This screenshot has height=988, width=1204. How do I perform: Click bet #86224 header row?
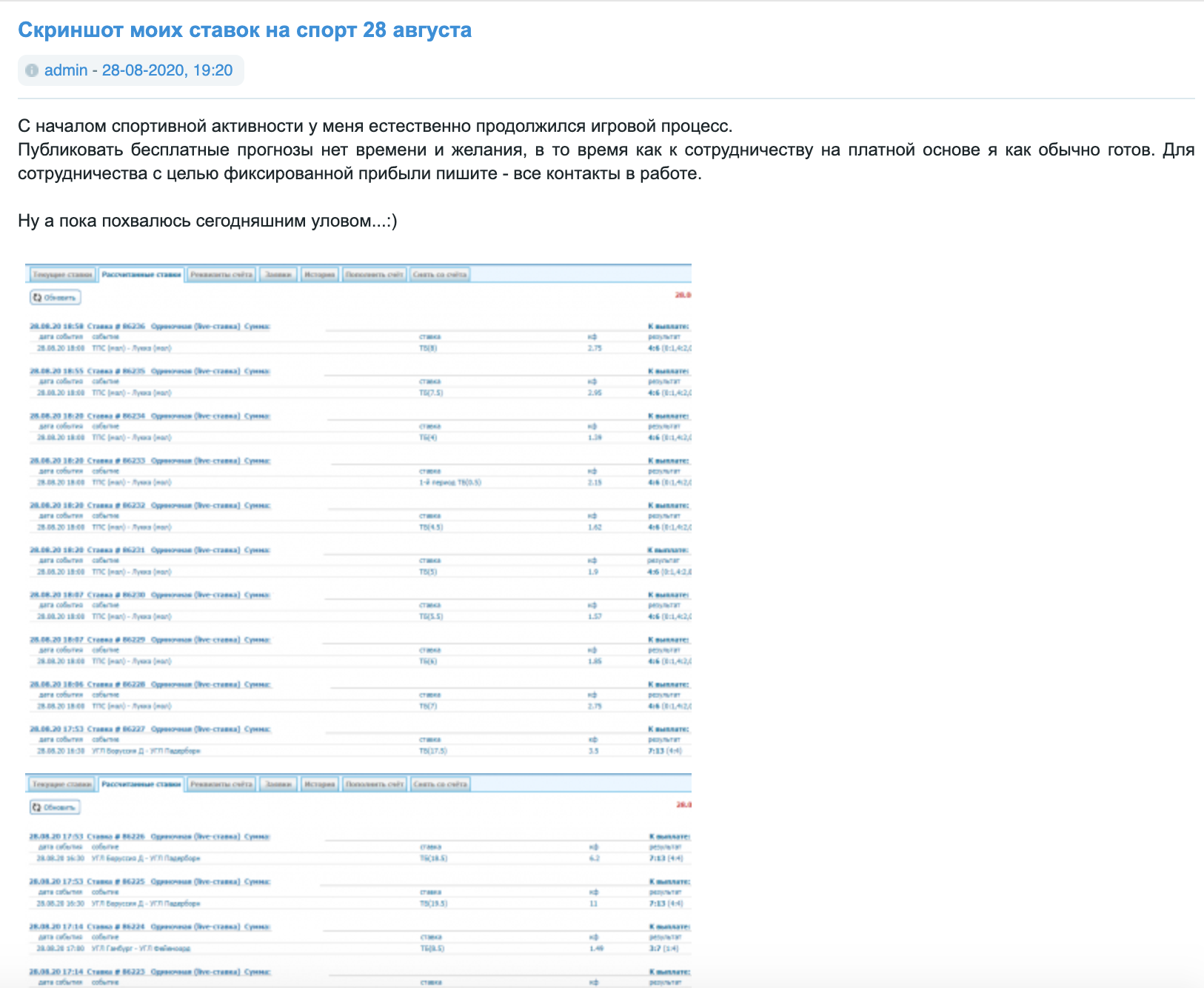coord(150,927)
